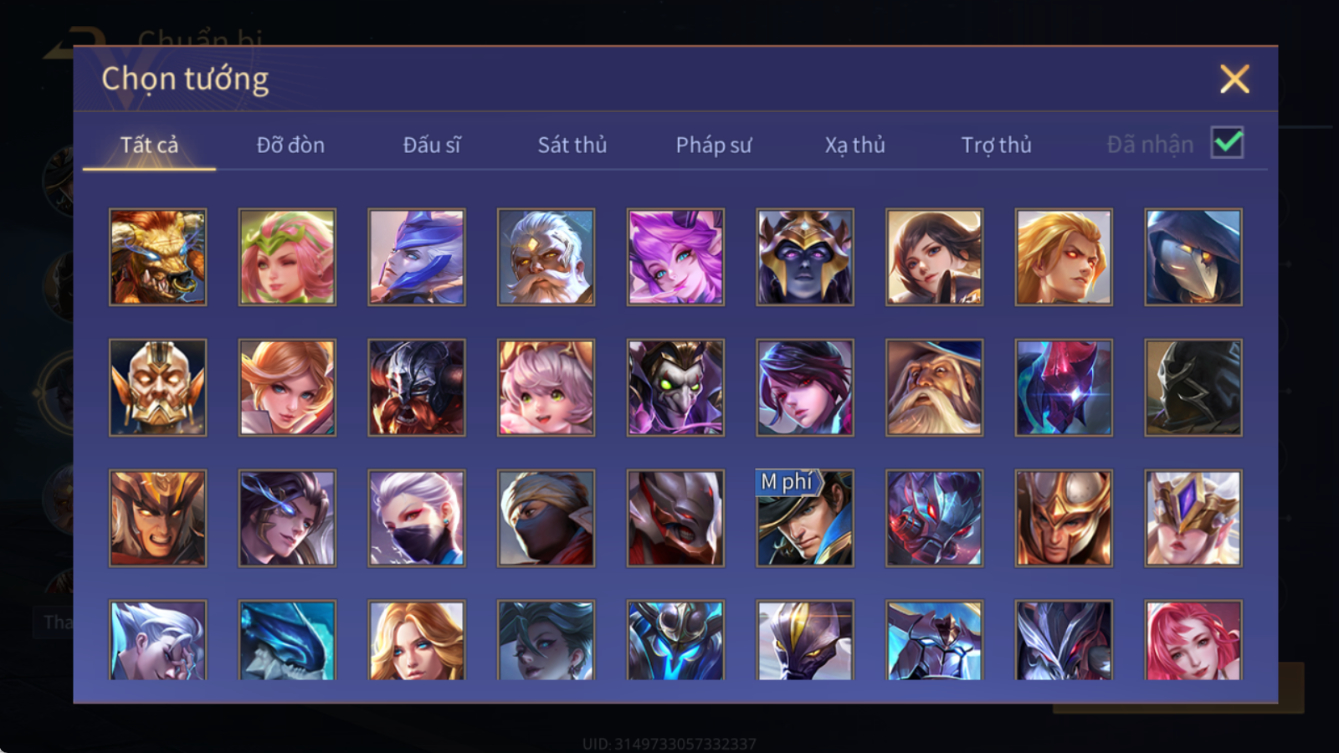Pick the pink-haired girl with horns

546,387
